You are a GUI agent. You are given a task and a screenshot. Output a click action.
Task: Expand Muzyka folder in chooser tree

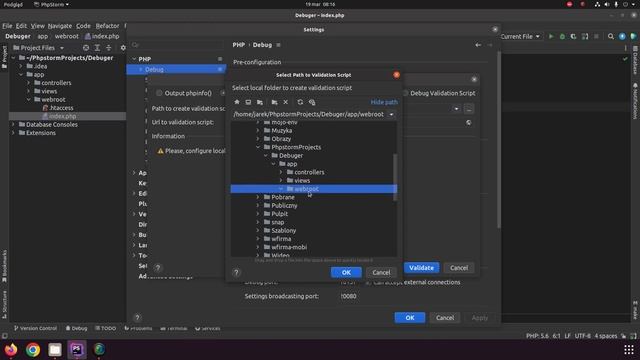[x=258, y=131]
